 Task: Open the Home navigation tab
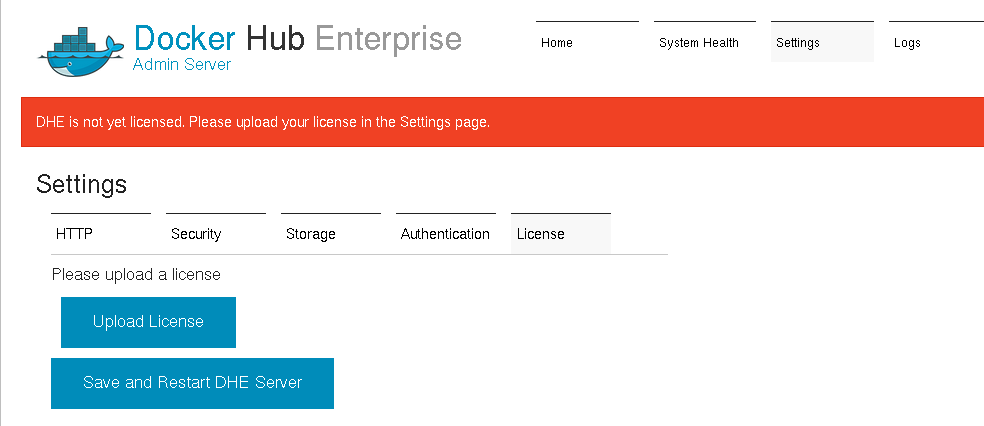tap(587, 42)
